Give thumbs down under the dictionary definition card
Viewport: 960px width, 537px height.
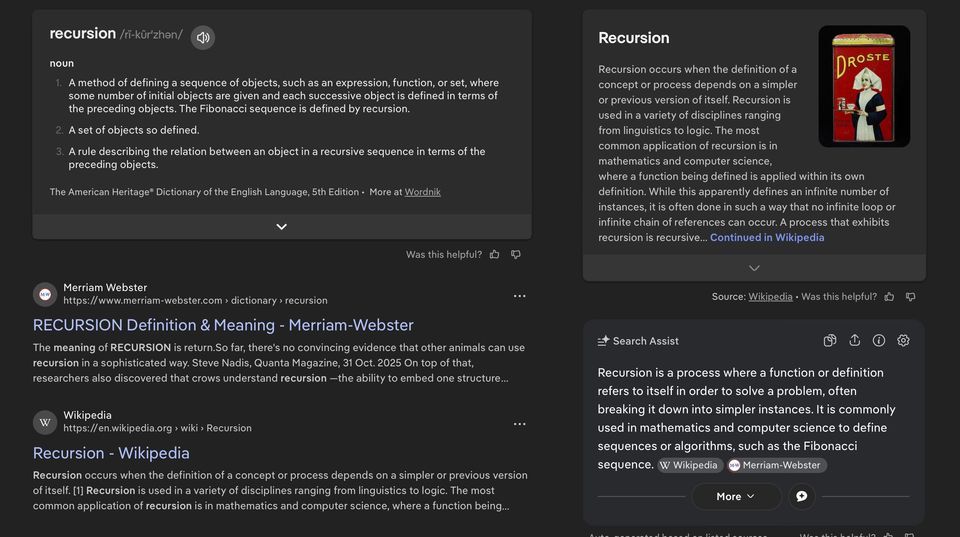pyautogui.click(x=516, y=254)
